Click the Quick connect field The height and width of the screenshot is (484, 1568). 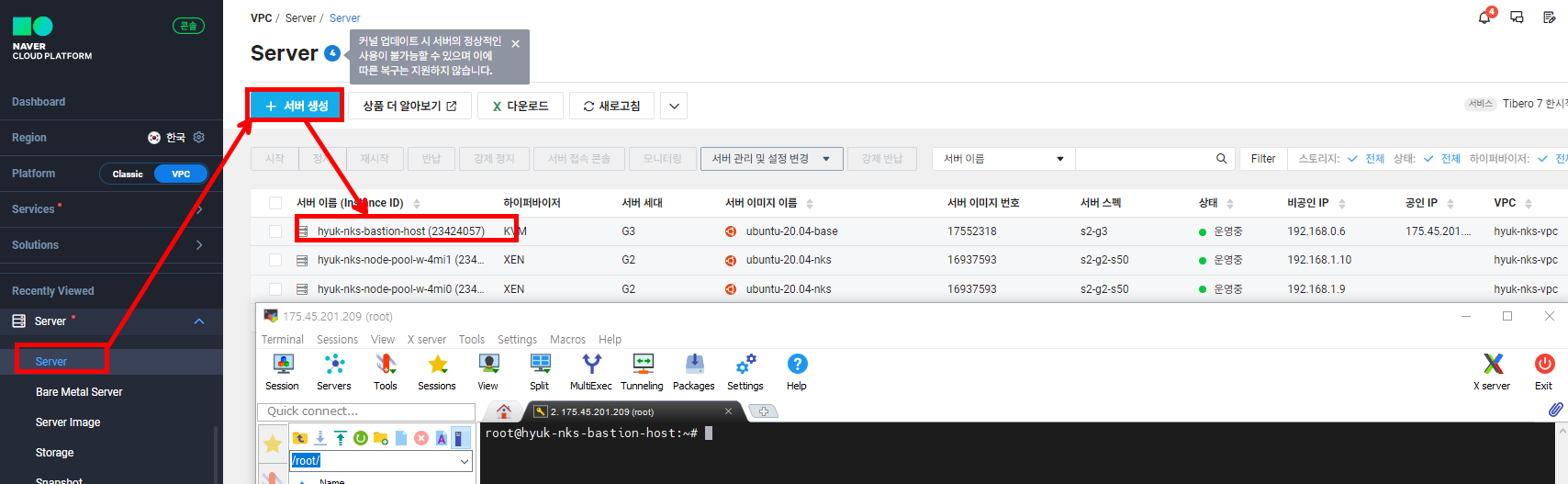pos(366,411)
